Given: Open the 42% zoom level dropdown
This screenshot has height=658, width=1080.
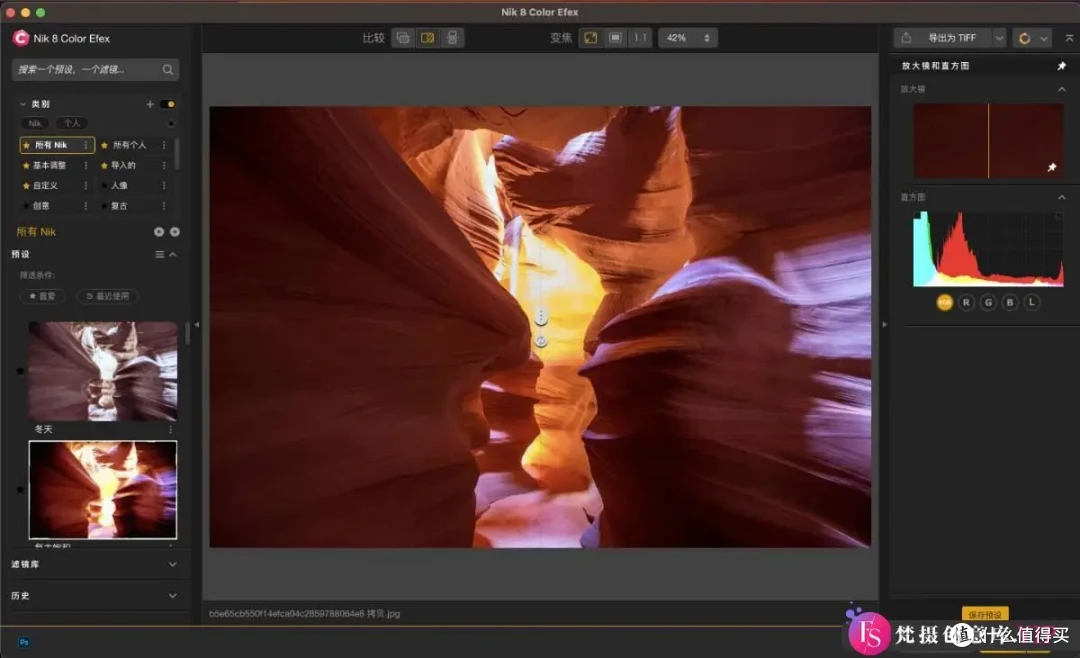Looking at the screenshot, I should [x=687, y=38].
